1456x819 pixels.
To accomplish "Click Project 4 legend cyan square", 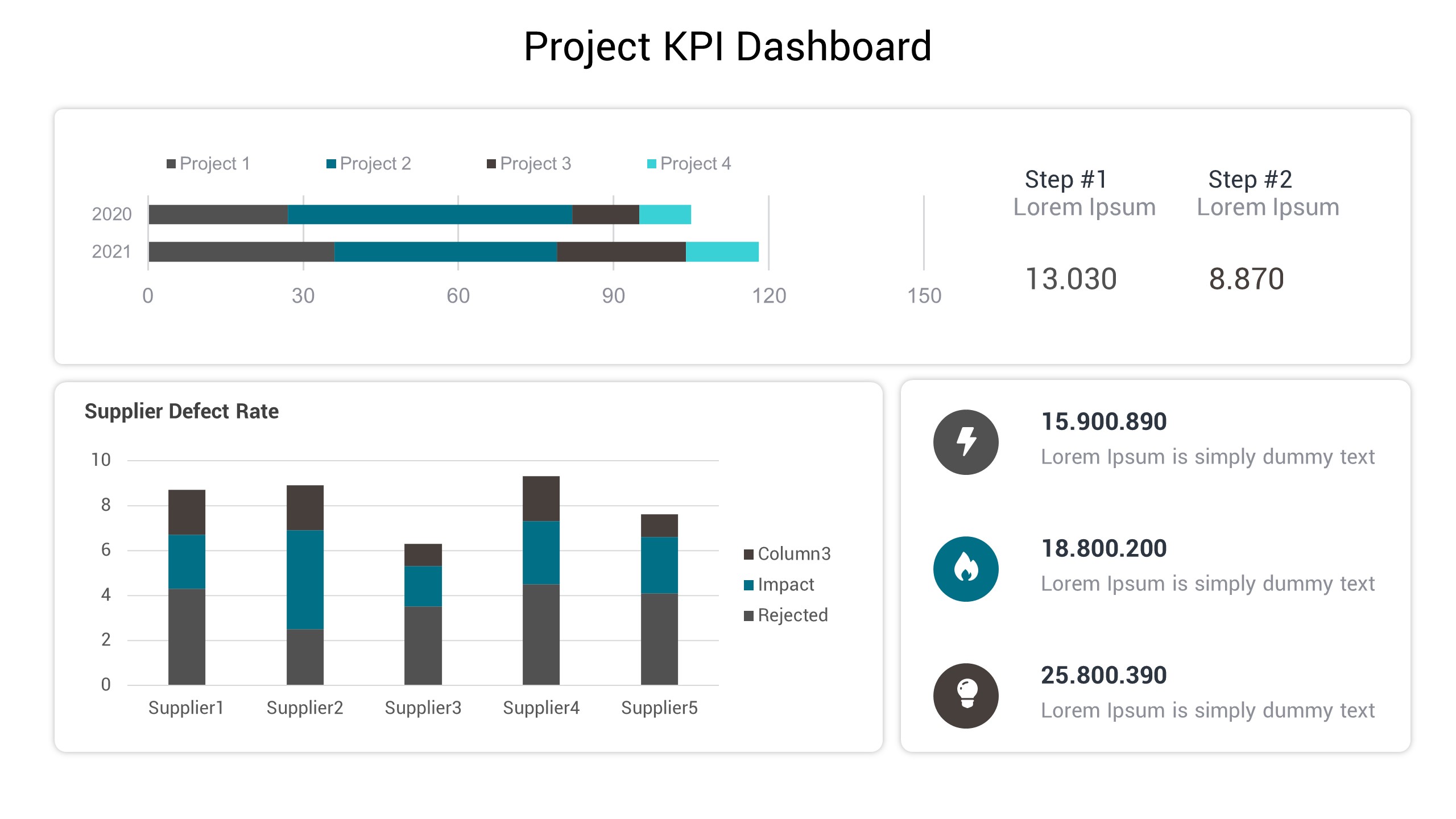I will click(652, 164).
